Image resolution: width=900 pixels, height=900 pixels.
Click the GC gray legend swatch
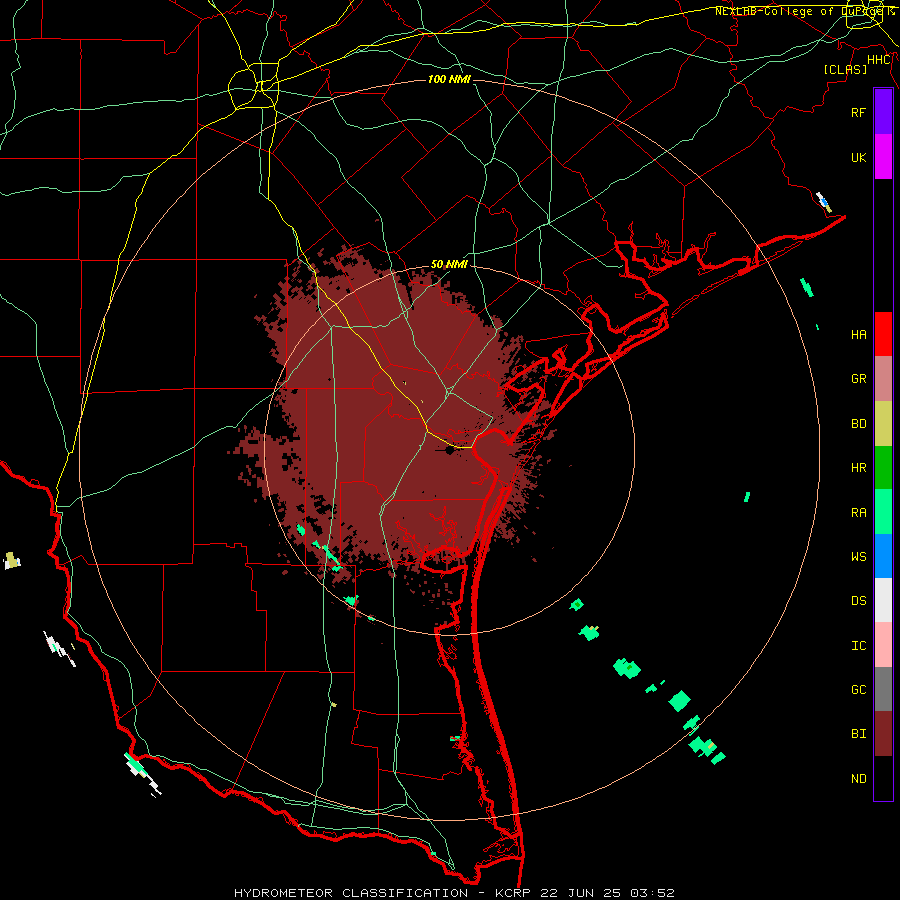click(883, 689)
